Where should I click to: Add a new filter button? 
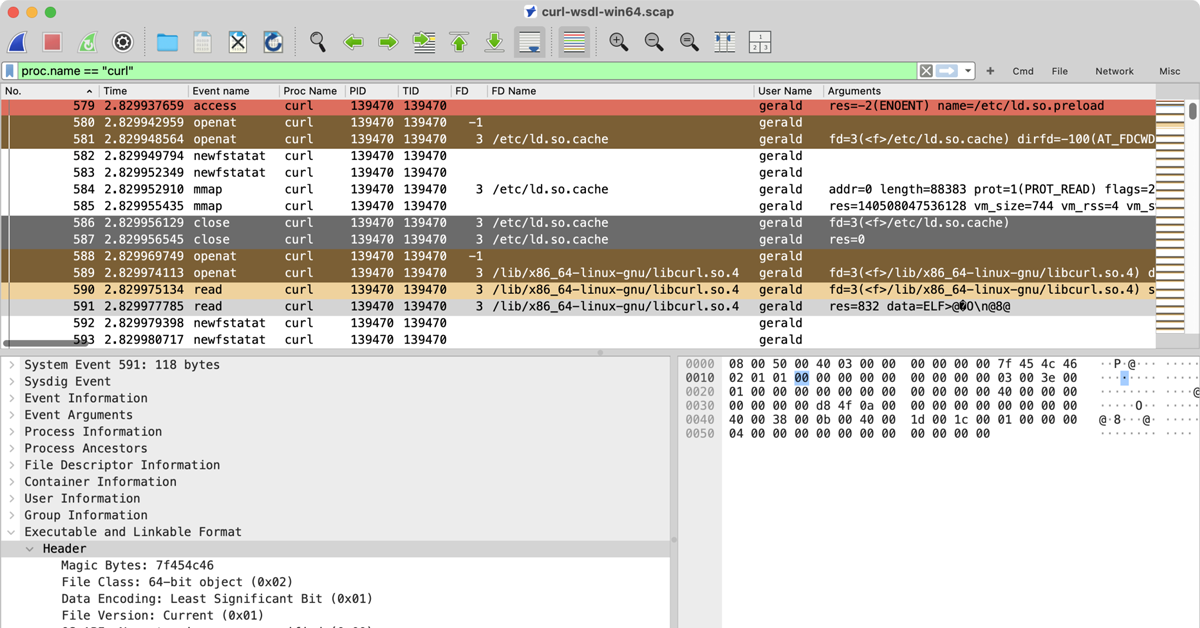coord(990,71)
